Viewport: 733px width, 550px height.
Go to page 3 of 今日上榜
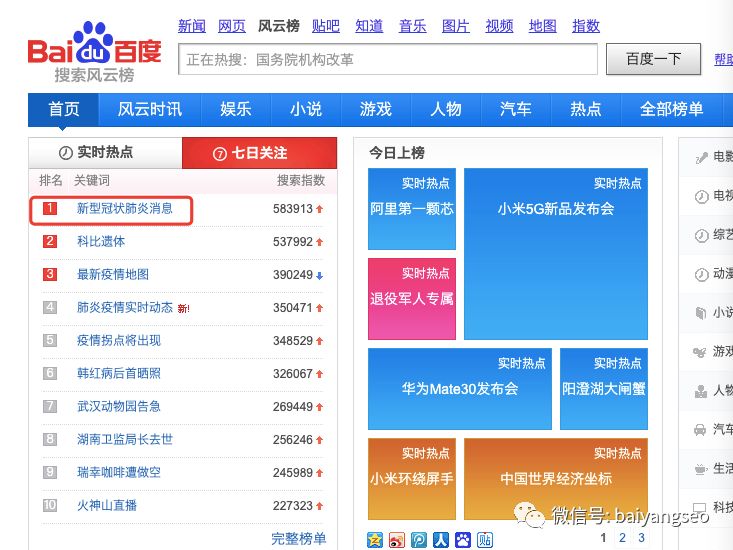pyautogui.click(x=641, y=538)
